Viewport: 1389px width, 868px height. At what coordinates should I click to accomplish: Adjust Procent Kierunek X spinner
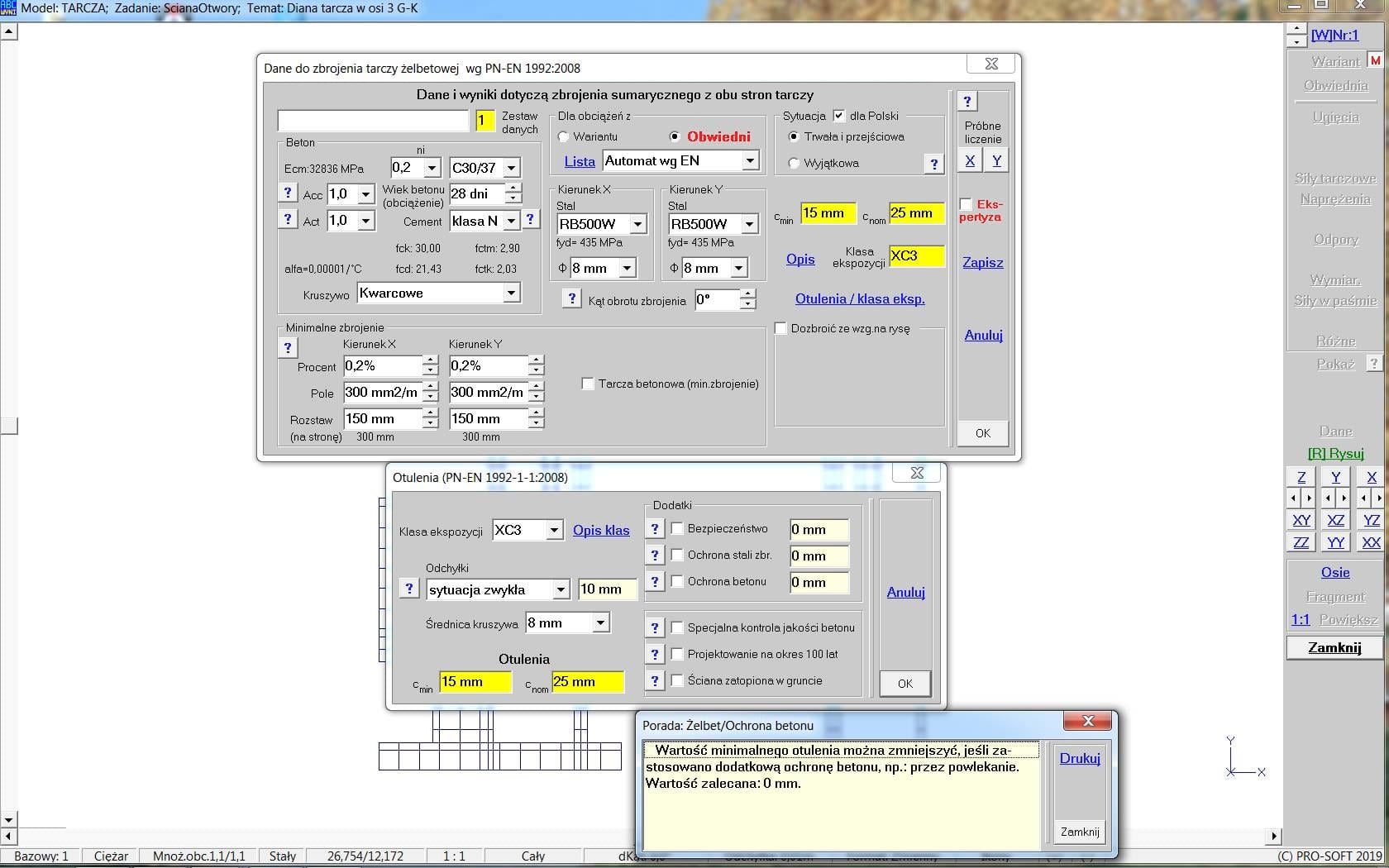tap(430, 365)
